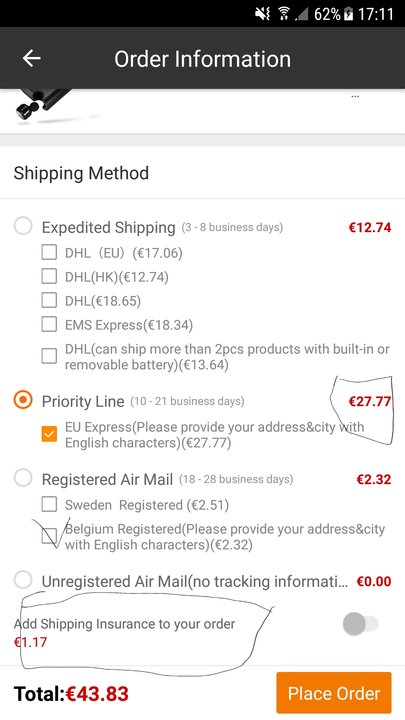Tap the back arrow icon
This screenshot has width=405, height=720.
point(32,58)
